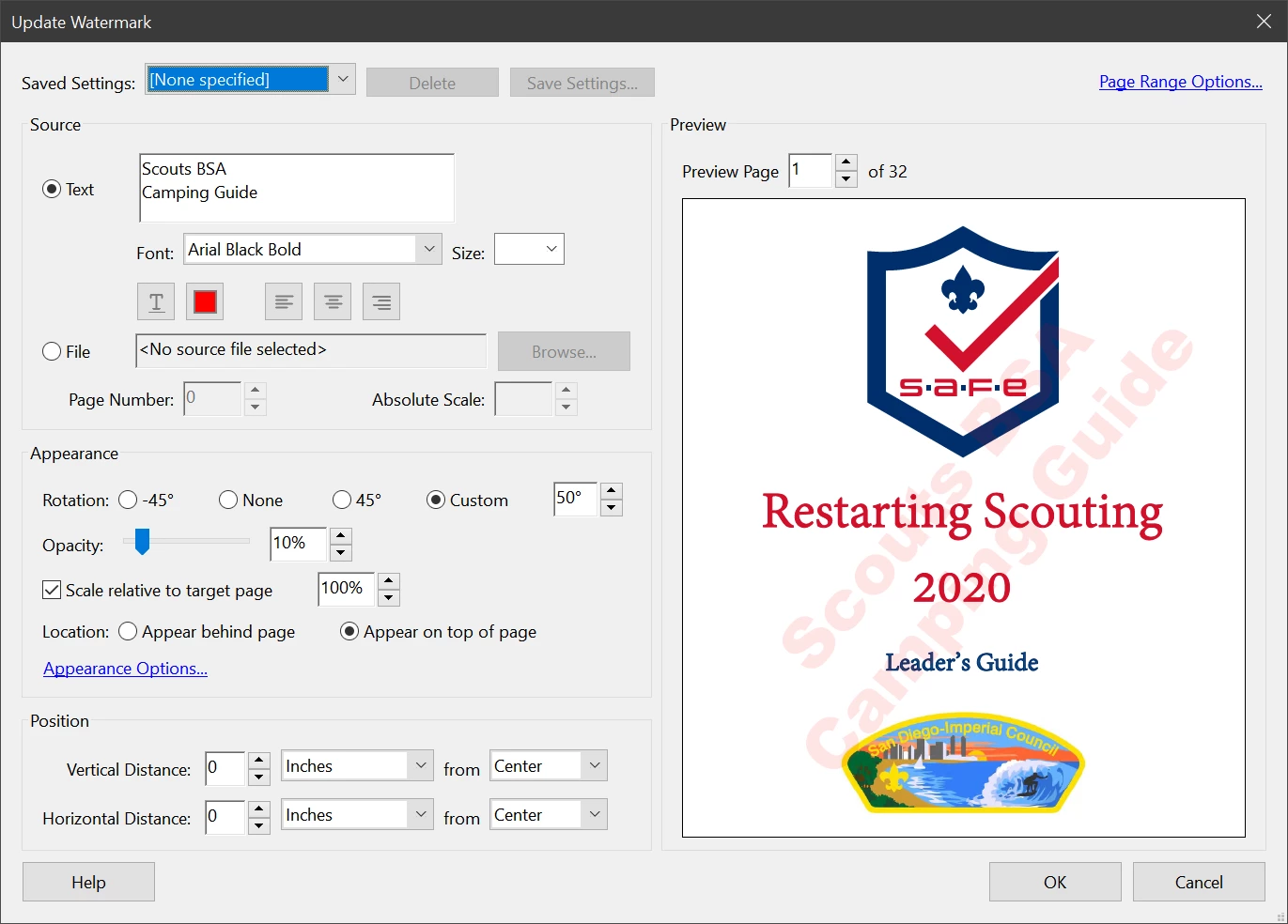This screenshot has width=1288, height=924.
Task: Decrease the preview page number
Action: point(846,179)
